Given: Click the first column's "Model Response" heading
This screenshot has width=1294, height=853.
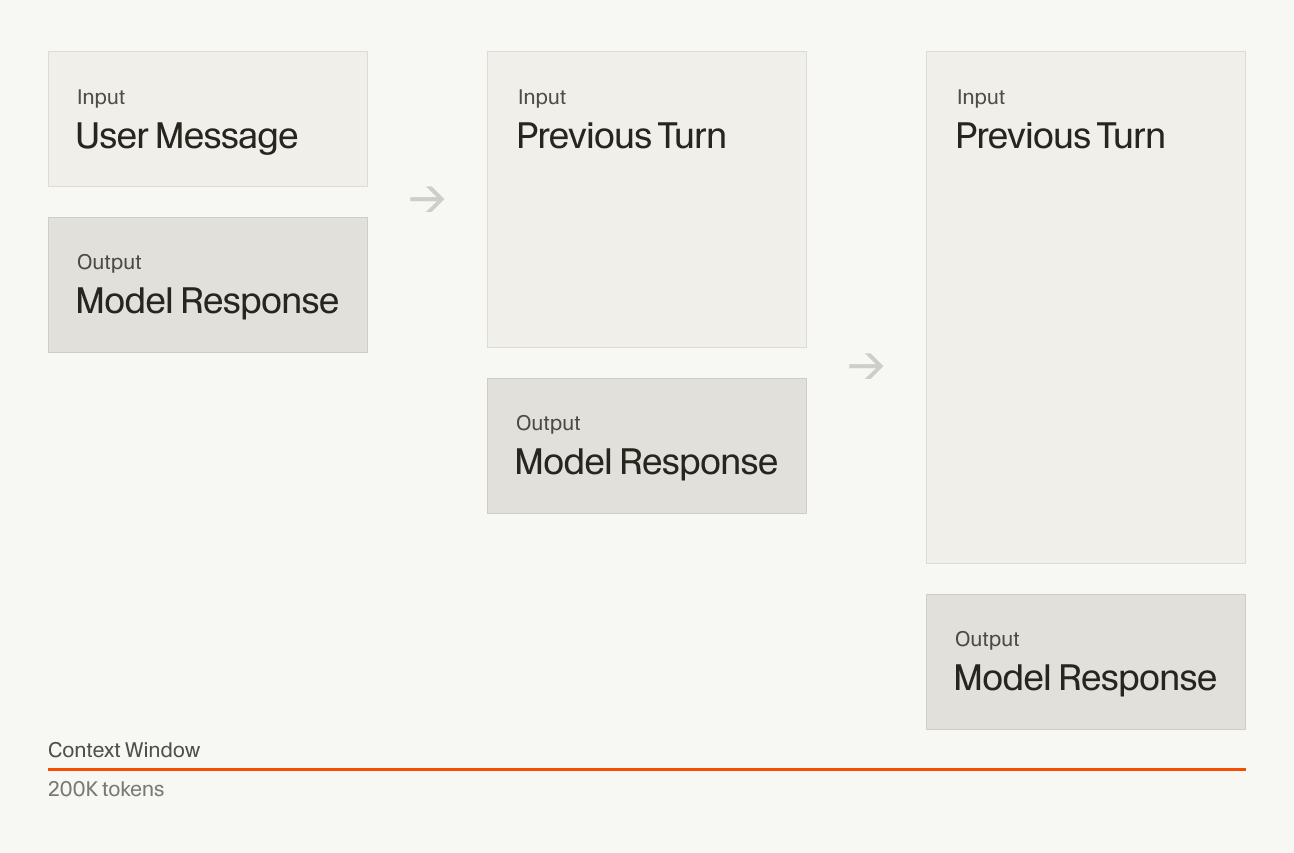Looking at the screenshot, I should (x=207, y=301).
